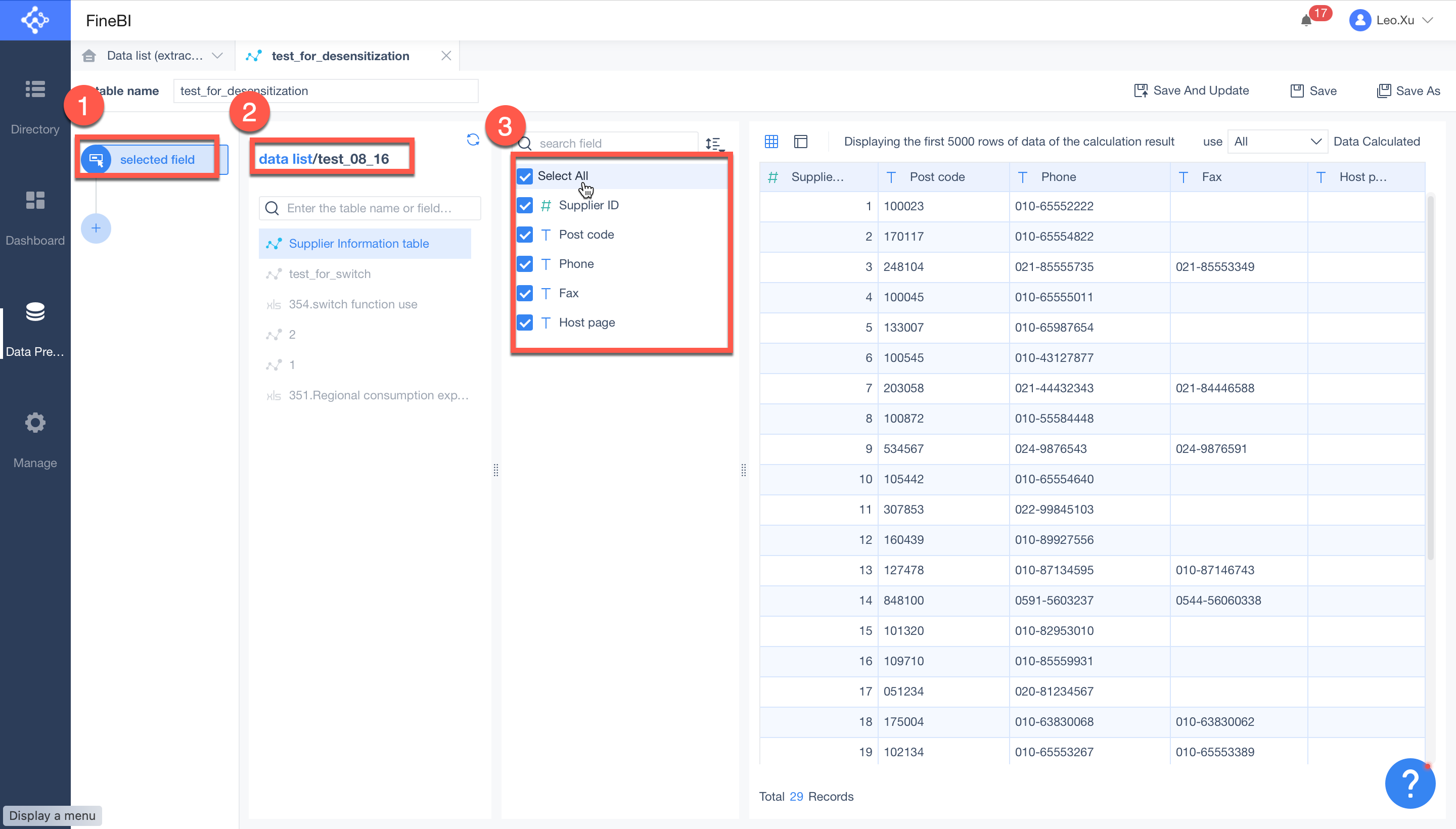
Task: Click the Leo.Xu user avatar
Action: point(1360,21)
